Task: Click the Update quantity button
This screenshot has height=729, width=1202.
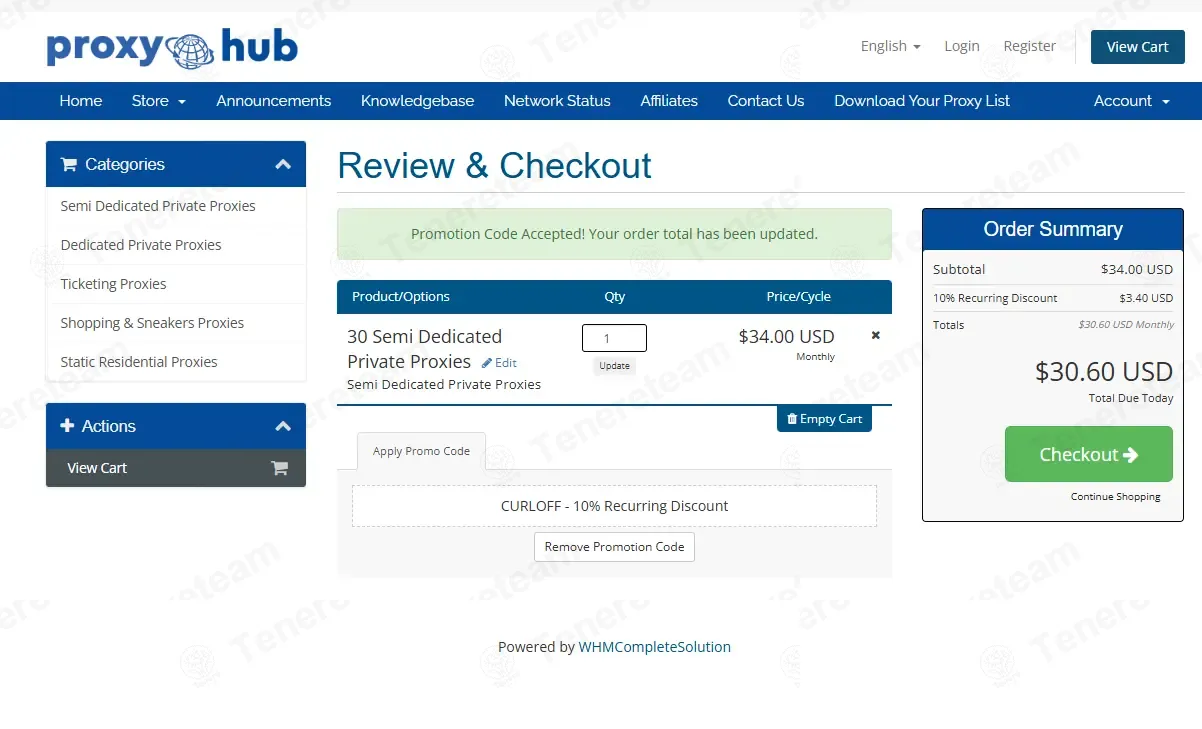Action: (614, 366)
